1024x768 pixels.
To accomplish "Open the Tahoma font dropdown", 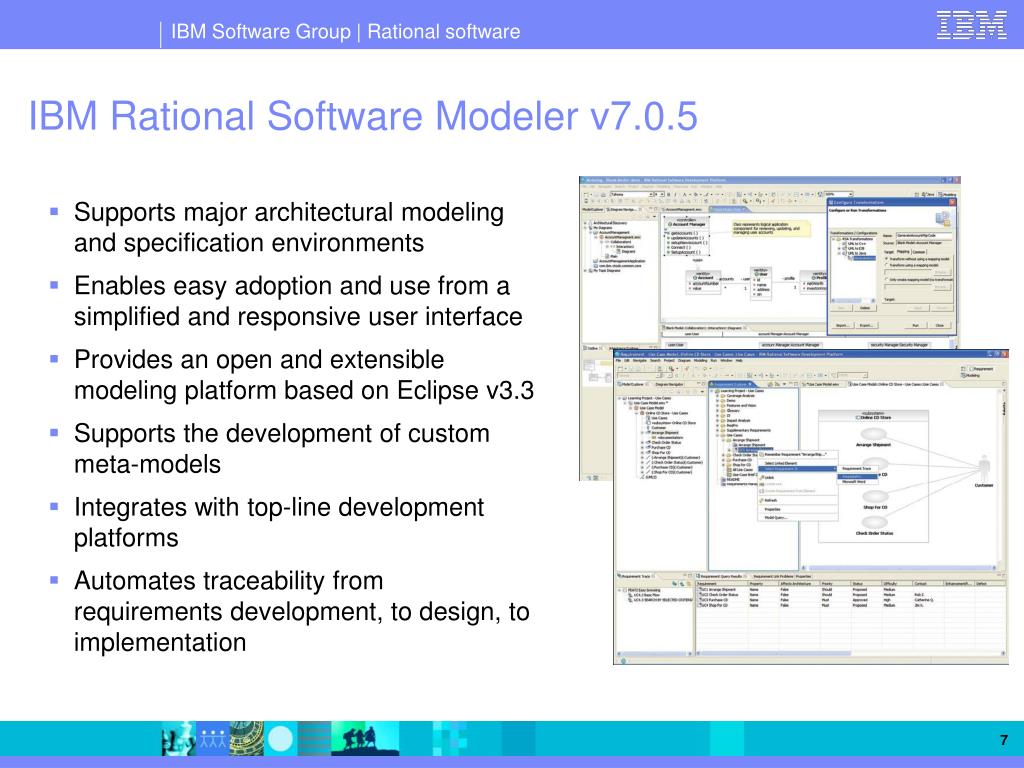I will tap(651, 195).
